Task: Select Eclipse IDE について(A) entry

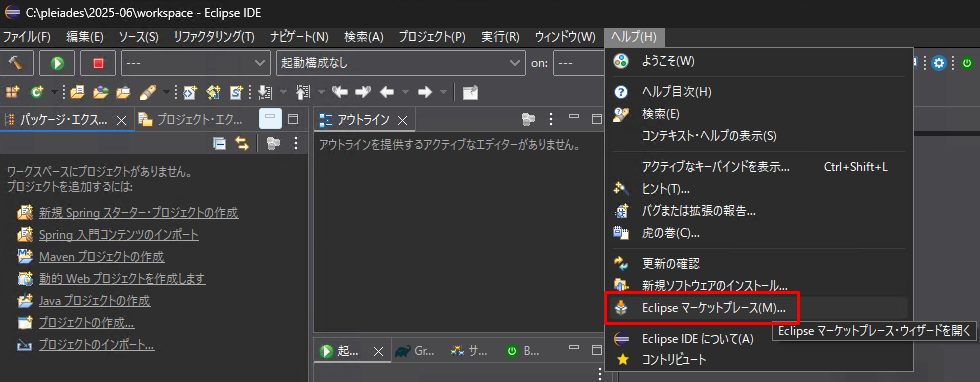Action: click(760, 339)
